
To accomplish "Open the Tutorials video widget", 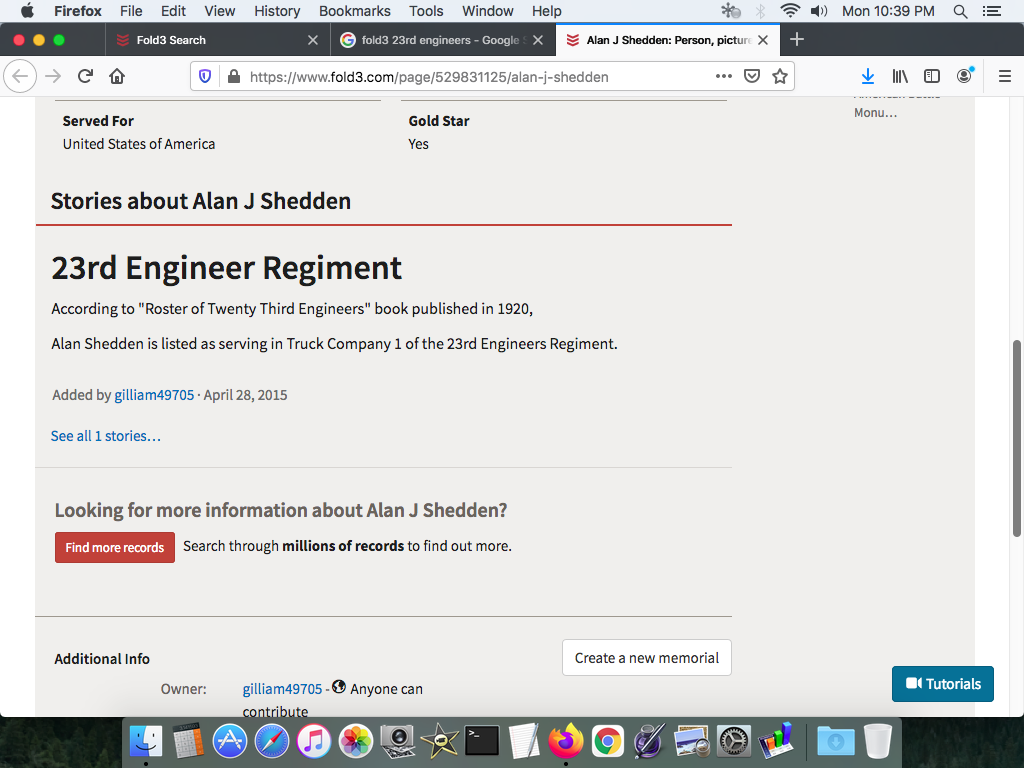I will [x=942, y=684].
